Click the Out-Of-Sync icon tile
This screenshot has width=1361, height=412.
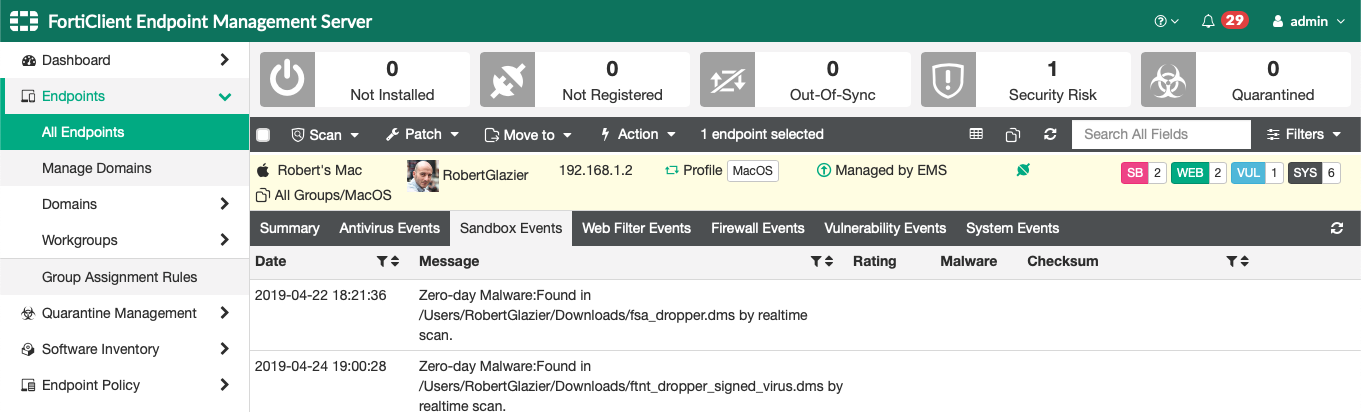728,80
